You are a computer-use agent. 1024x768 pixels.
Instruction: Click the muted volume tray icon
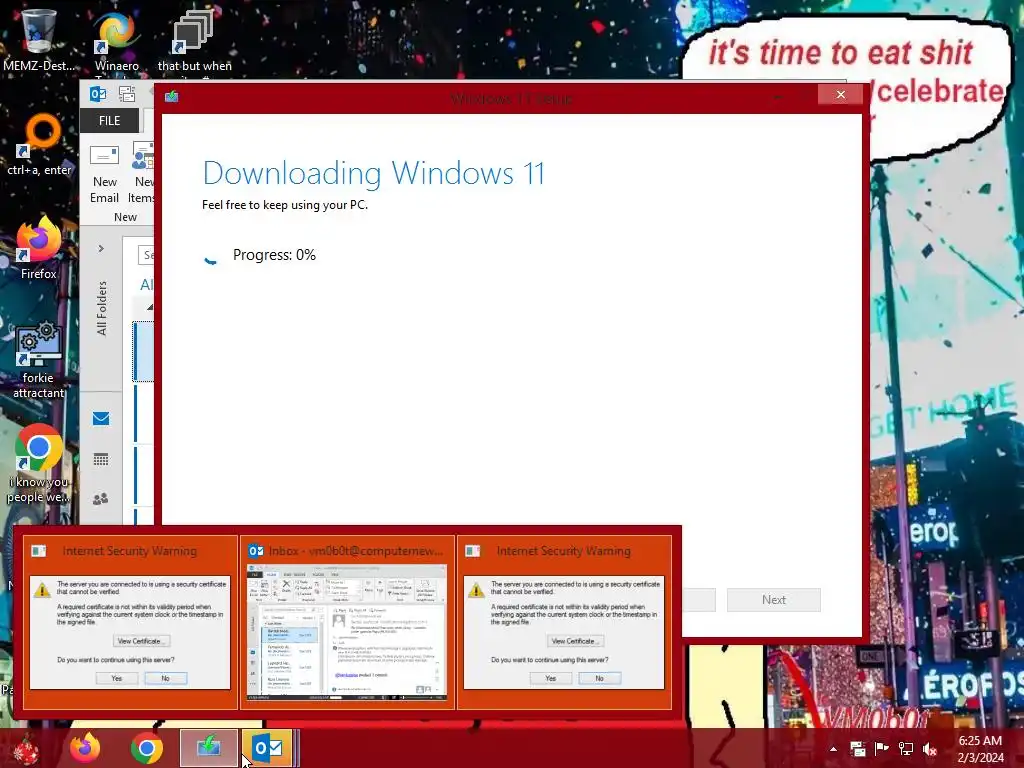pos(930,749)
